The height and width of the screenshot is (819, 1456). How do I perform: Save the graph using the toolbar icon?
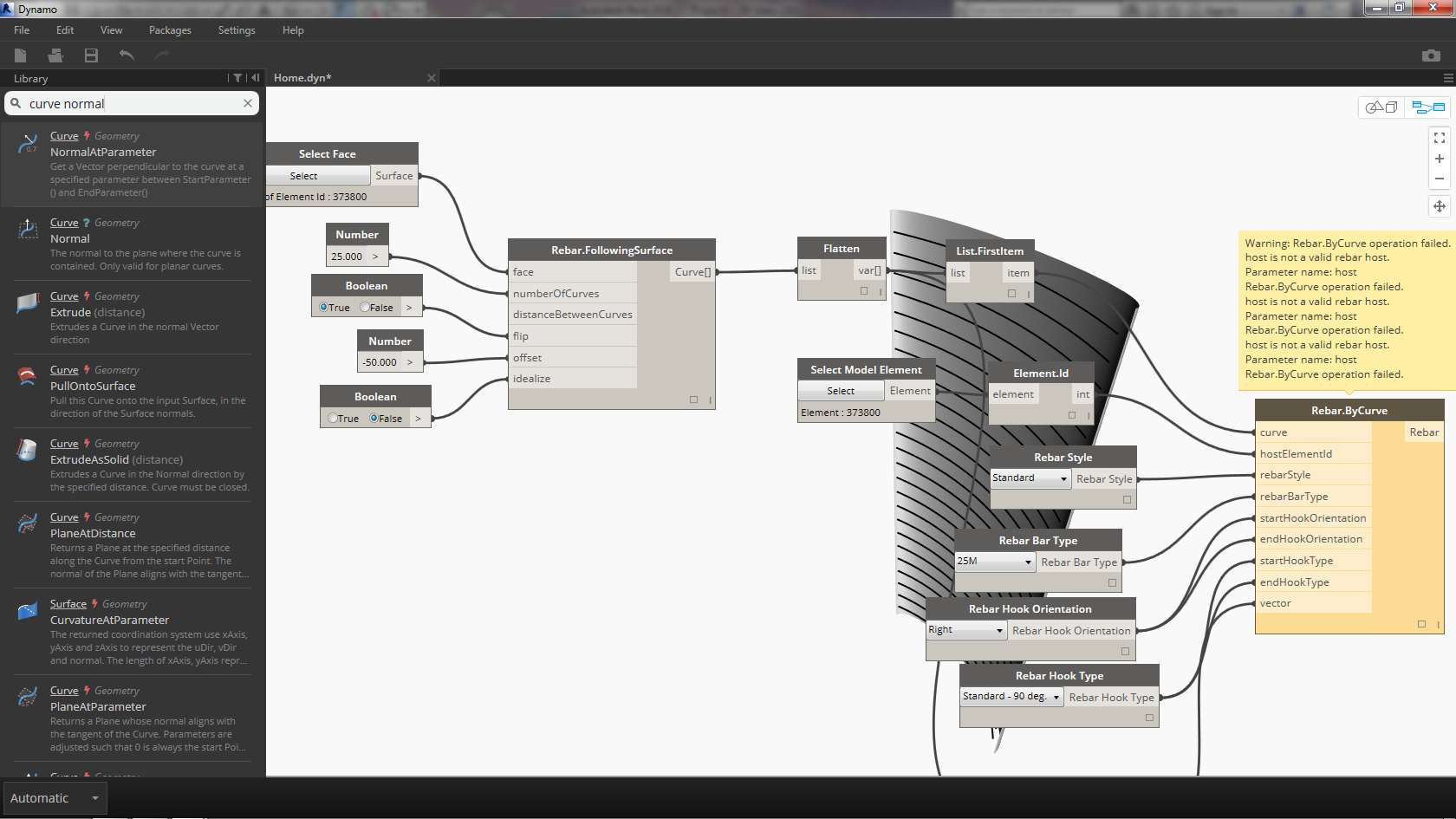tap(91, 55)
